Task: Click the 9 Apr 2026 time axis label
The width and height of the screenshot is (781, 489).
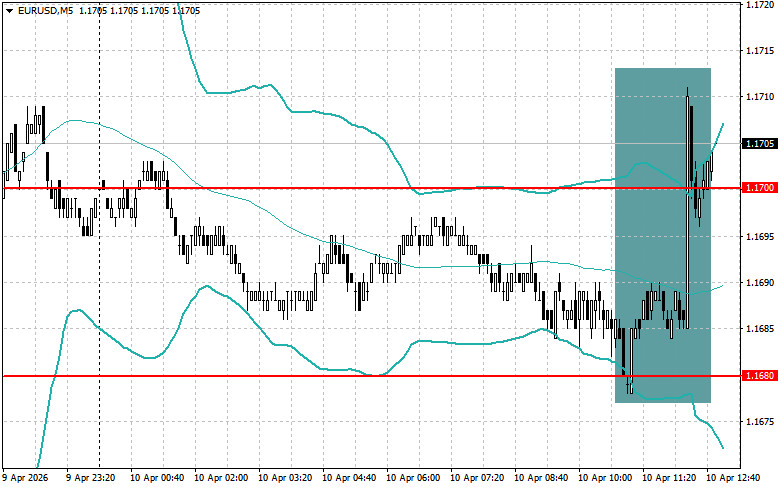Action: [x=25, y=478]
